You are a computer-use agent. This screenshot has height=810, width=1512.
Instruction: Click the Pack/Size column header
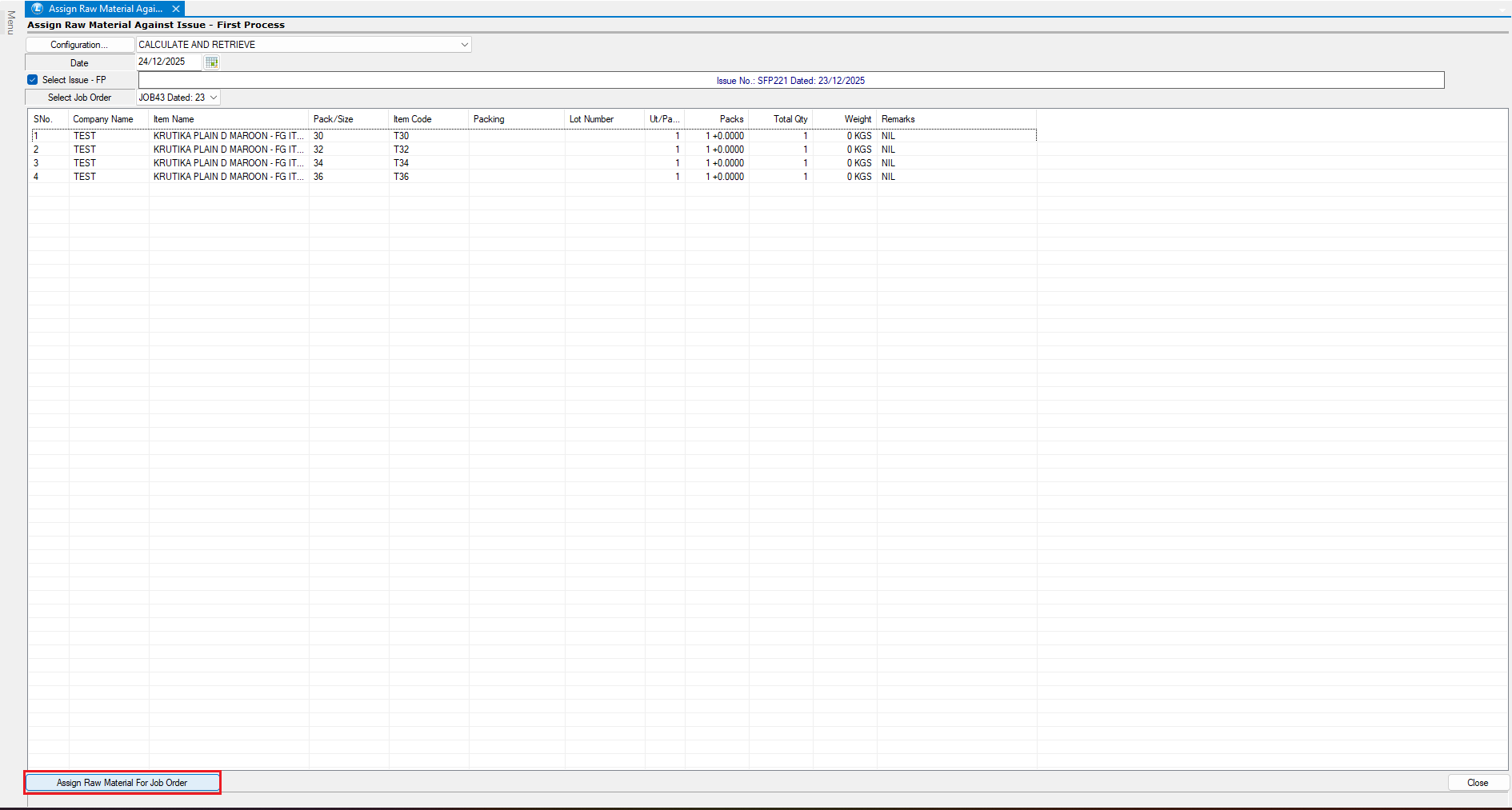333,119
